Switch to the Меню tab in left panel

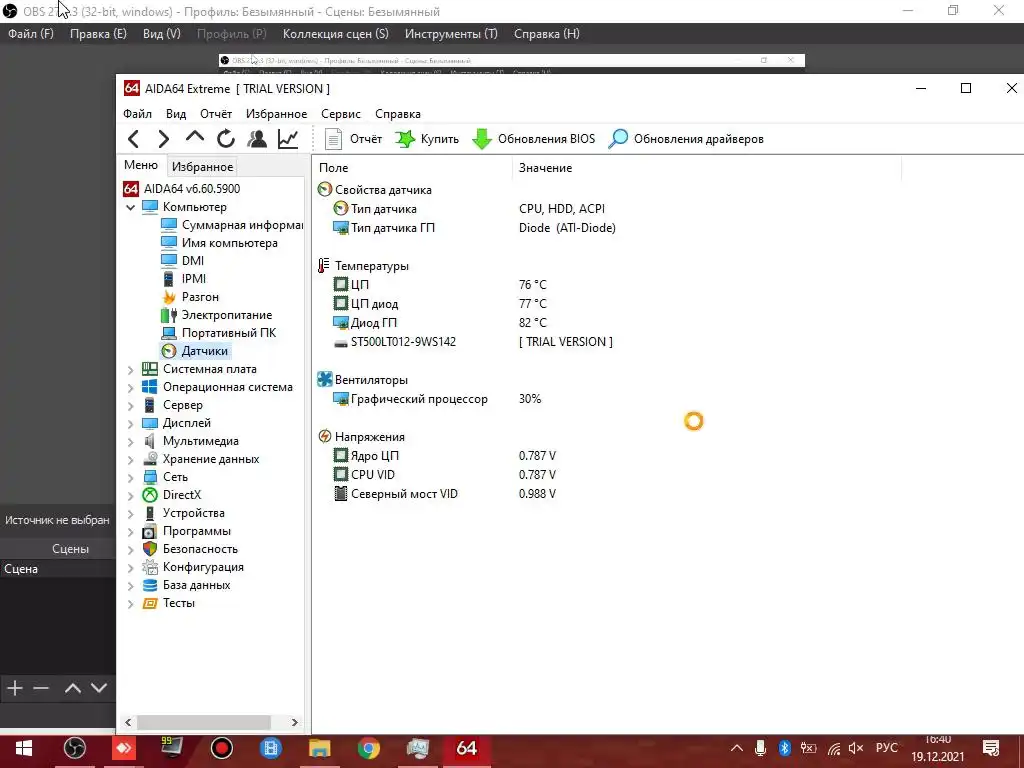(x=141, y=165)
